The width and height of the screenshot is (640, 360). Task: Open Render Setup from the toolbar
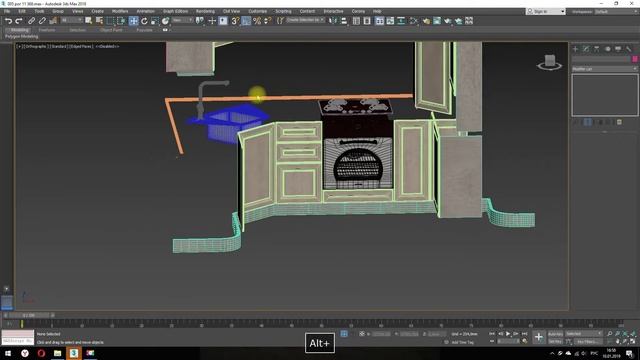426,21
